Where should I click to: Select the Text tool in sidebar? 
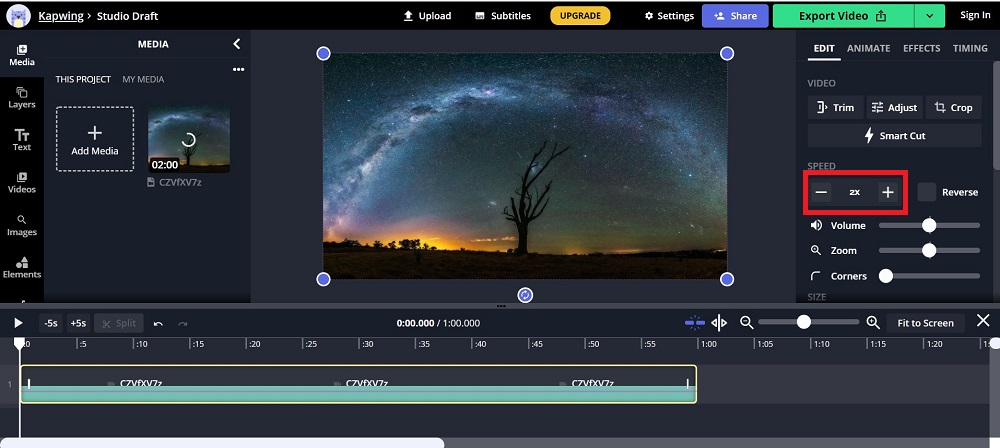[21, 140]
